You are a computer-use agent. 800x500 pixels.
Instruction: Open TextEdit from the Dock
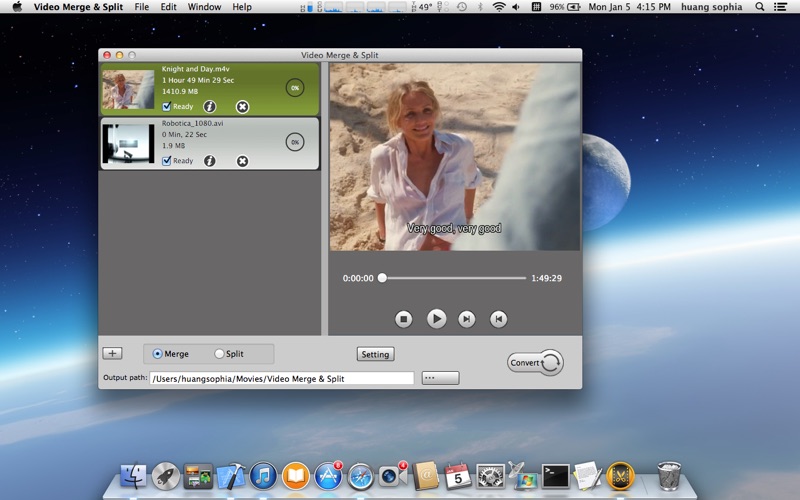[587, 477]
